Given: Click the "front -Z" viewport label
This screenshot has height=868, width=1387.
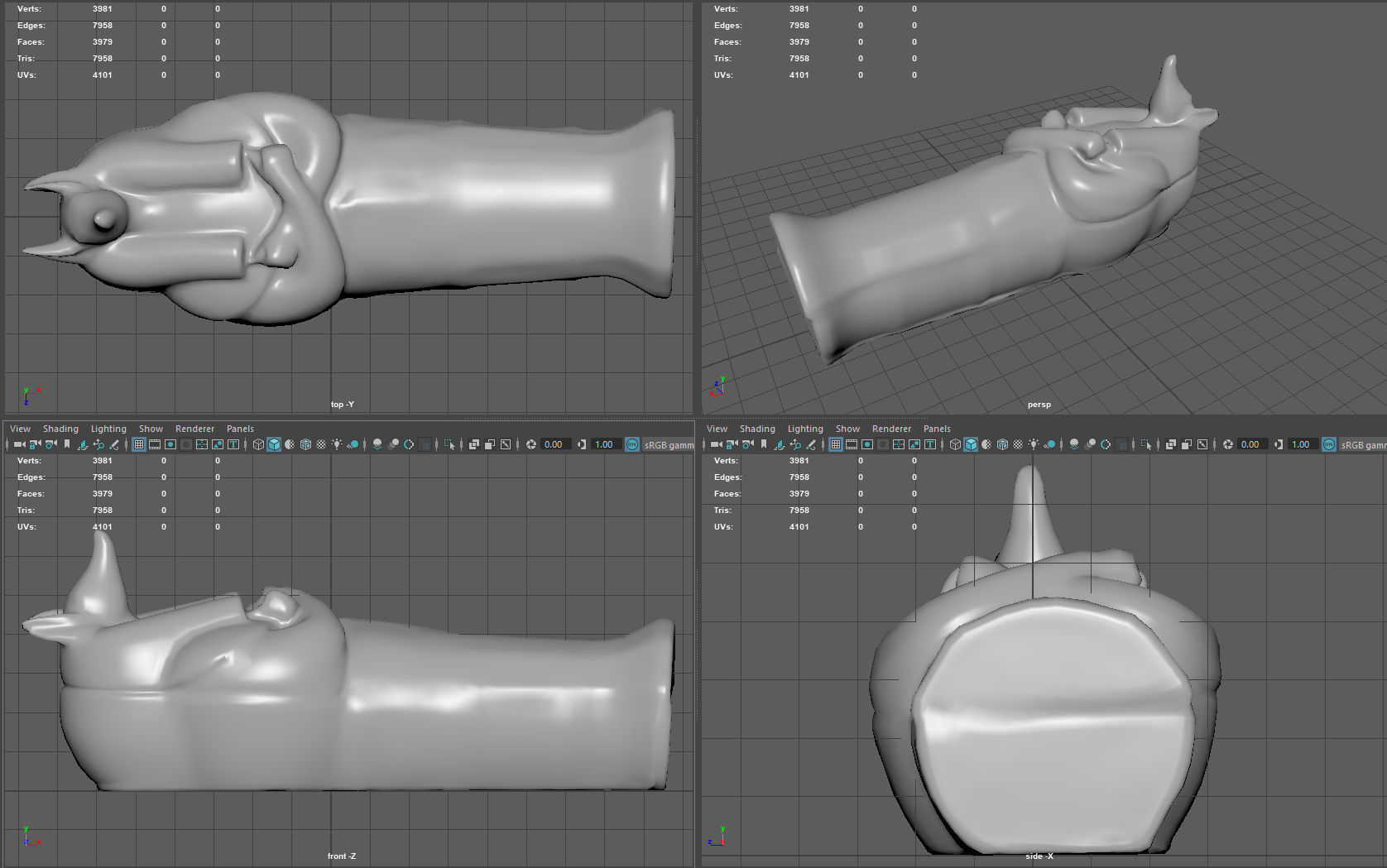Looking at the screenshot, I should click(341, 856).
